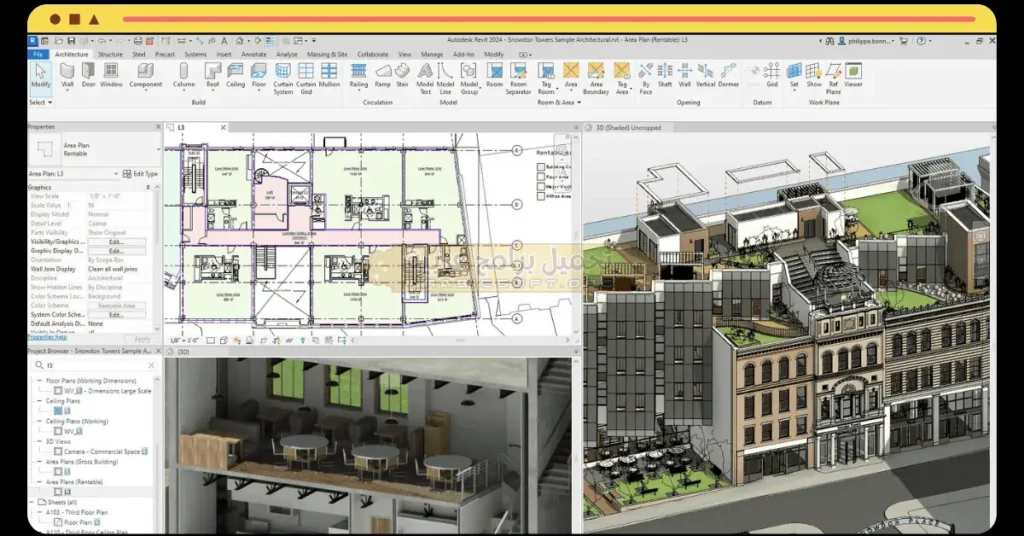Choose the Ref Plane tool
The height and width of the screenshot is (536, 1024).
coord(833,79)
